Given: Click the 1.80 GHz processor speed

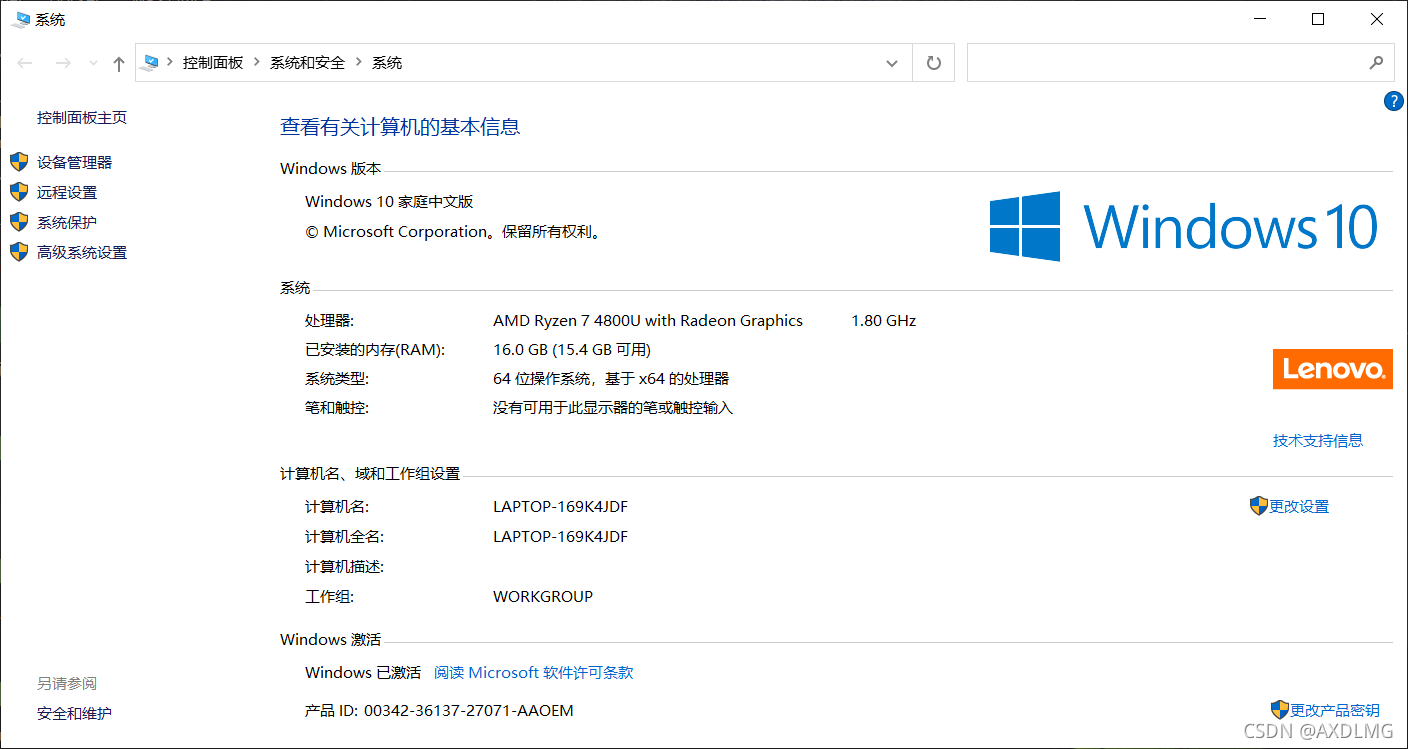Looking at the screenshot, I should (883, 321).
